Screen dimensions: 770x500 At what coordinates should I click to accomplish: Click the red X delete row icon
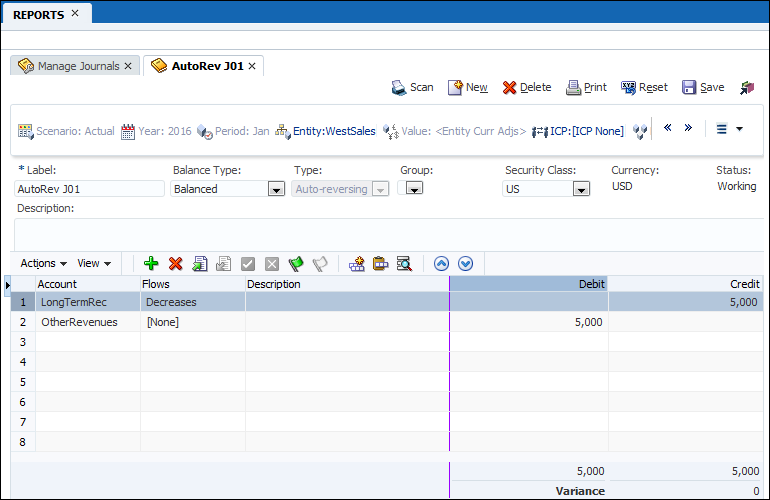point(175,264)
